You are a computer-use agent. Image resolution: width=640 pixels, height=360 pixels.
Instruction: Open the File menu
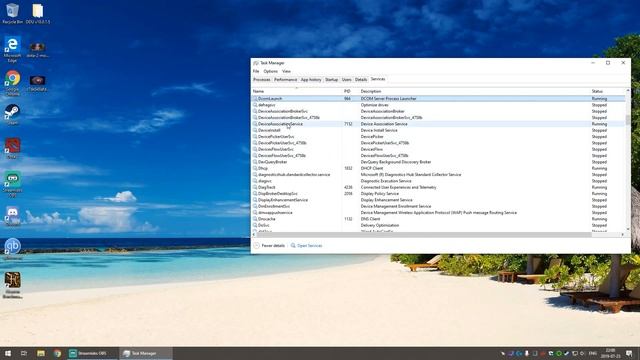[256, 71]
